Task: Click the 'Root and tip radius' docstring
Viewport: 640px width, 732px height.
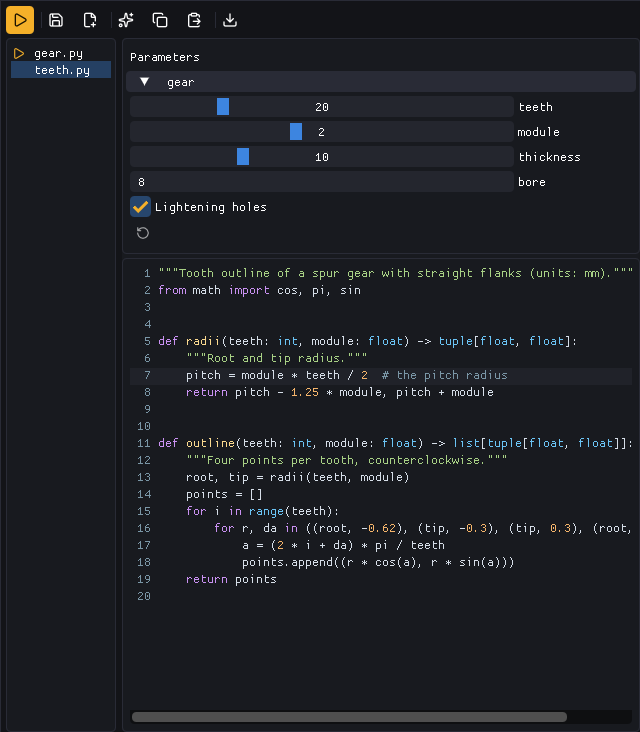Action: pos(277,358)
